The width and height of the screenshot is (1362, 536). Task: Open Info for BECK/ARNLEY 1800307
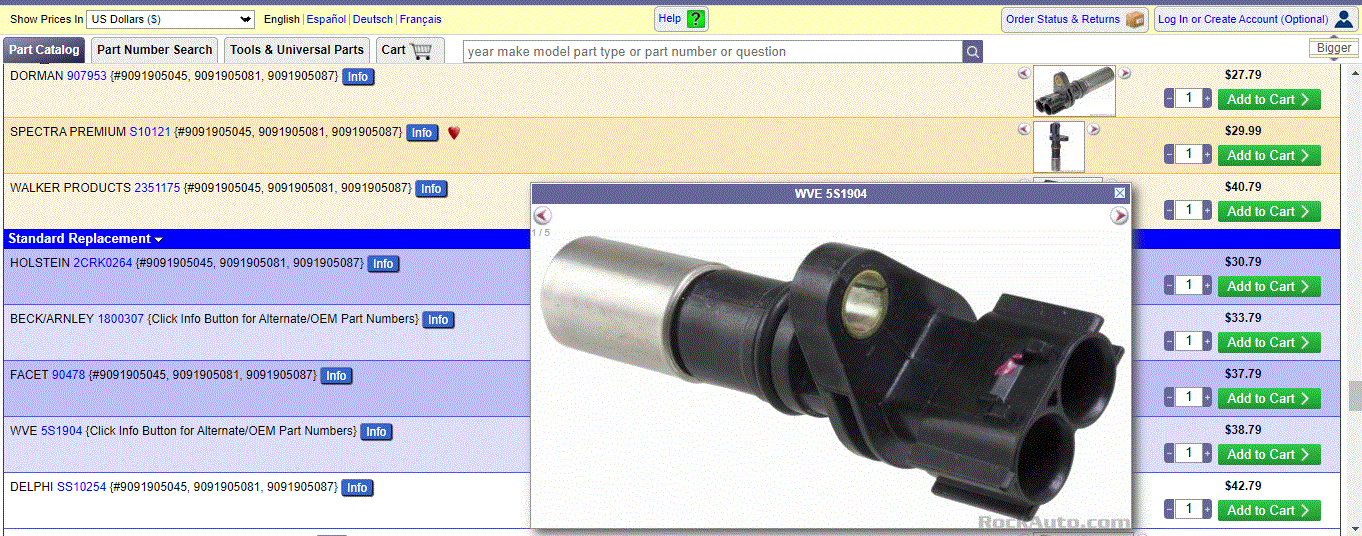(x=438, y=319)
